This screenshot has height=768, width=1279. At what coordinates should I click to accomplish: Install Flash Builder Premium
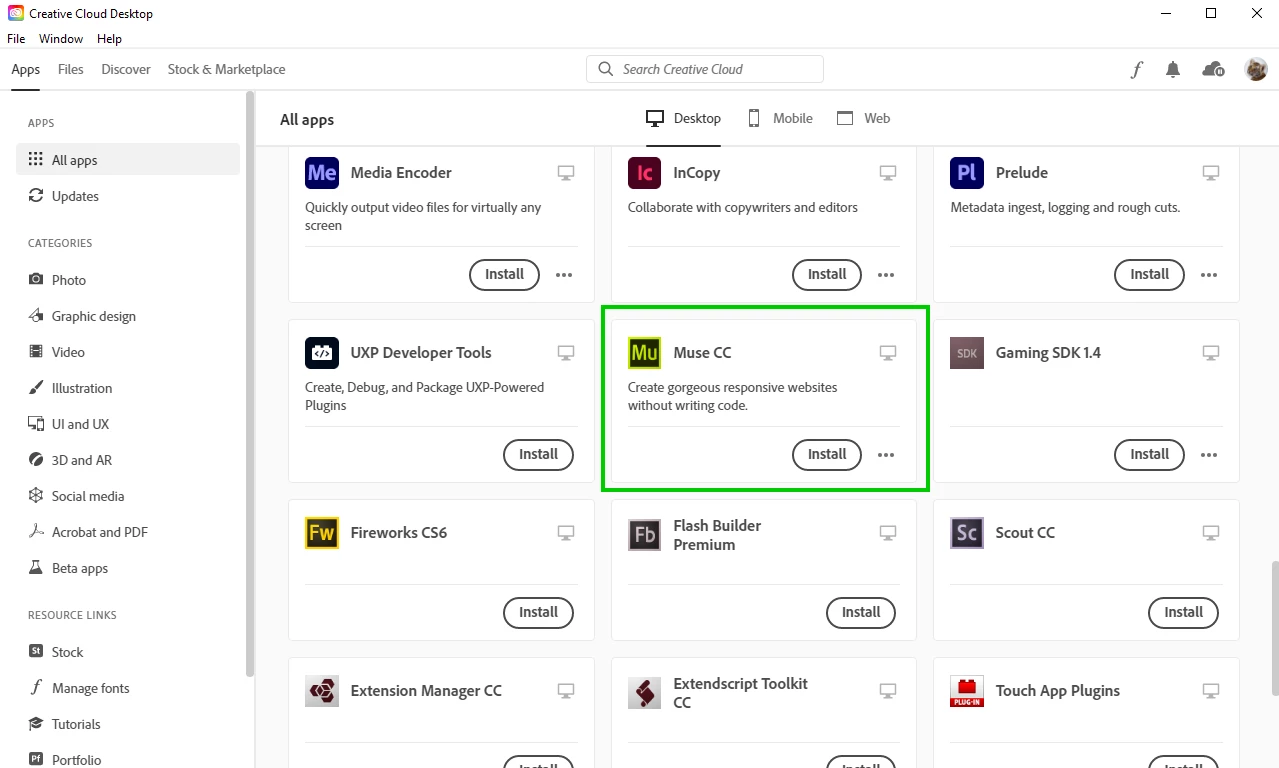pyautogui.click(x=861, y=613)
